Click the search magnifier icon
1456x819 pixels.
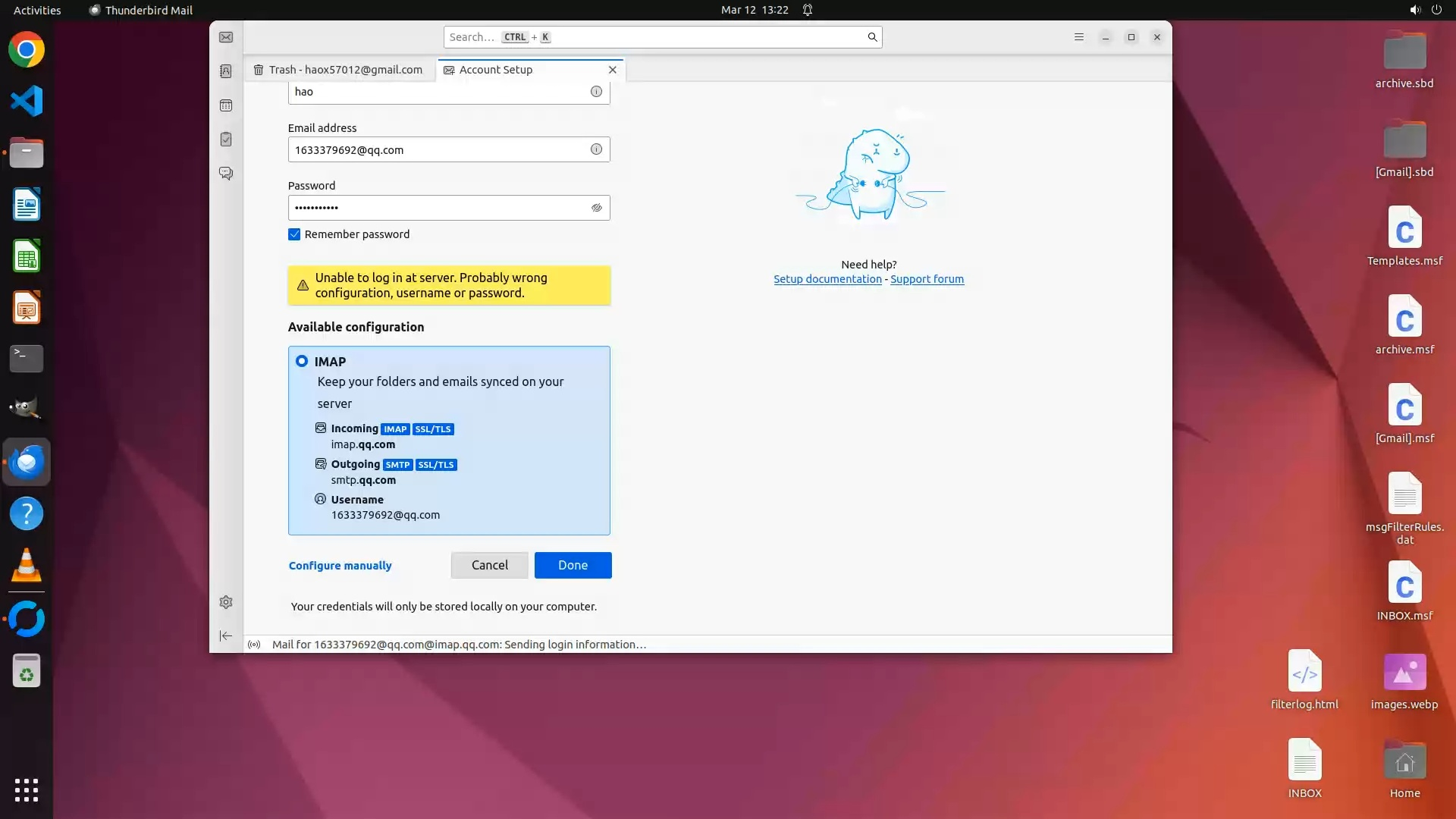click(x=872, y=37)
